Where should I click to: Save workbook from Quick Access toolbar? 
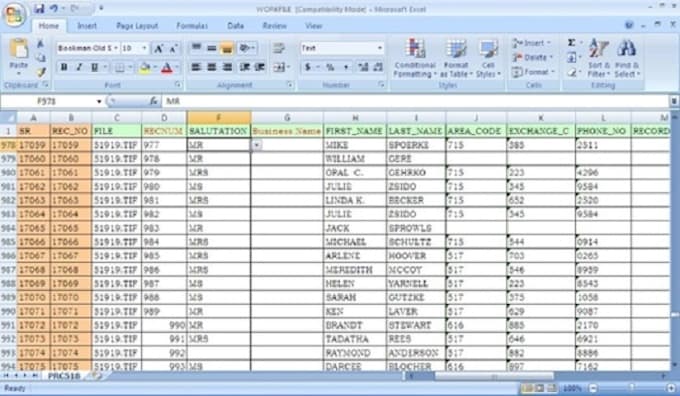click(x=39, y=8)
